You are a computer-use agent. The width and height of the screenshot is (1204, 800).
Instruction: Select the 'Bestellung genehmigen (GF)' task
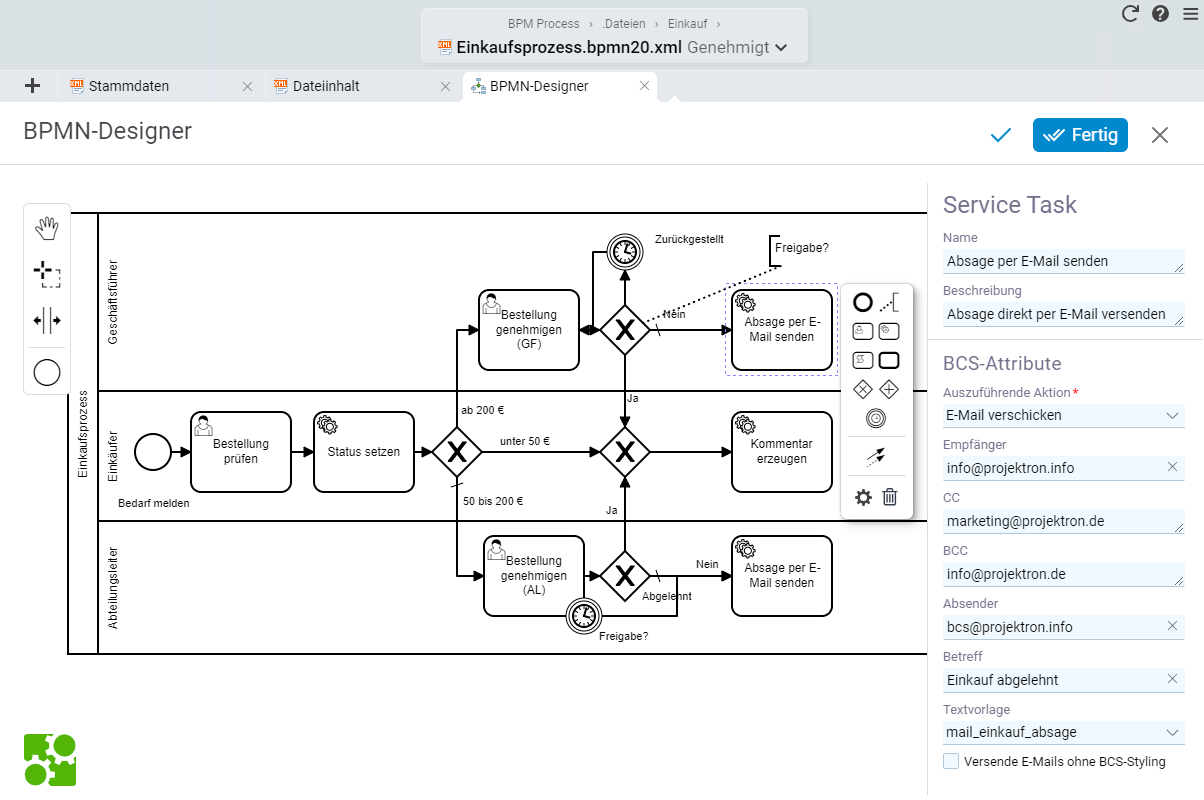(x=530, y=330)
